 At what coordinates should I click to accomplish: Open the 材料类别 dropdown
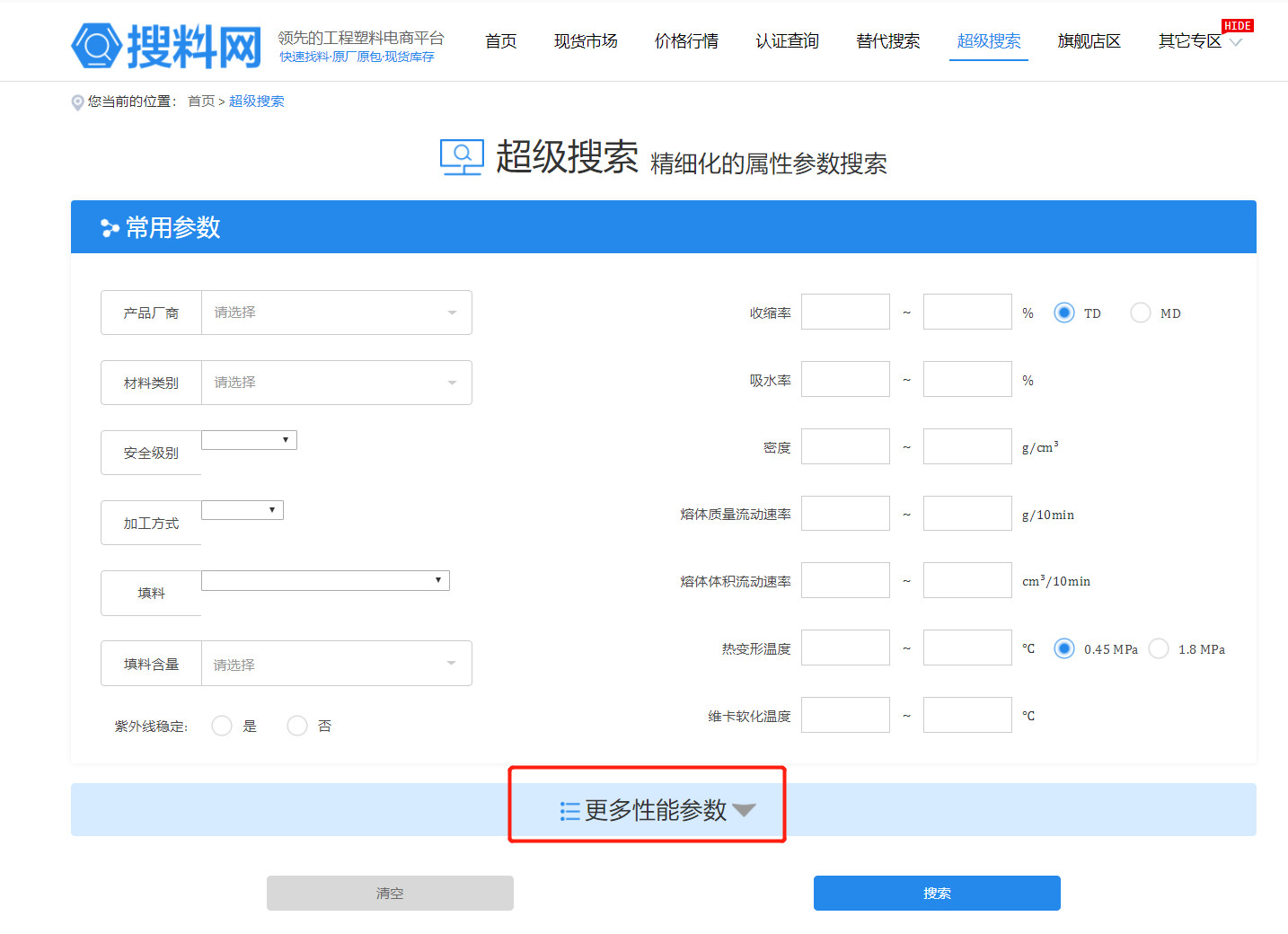coord(336,383)
